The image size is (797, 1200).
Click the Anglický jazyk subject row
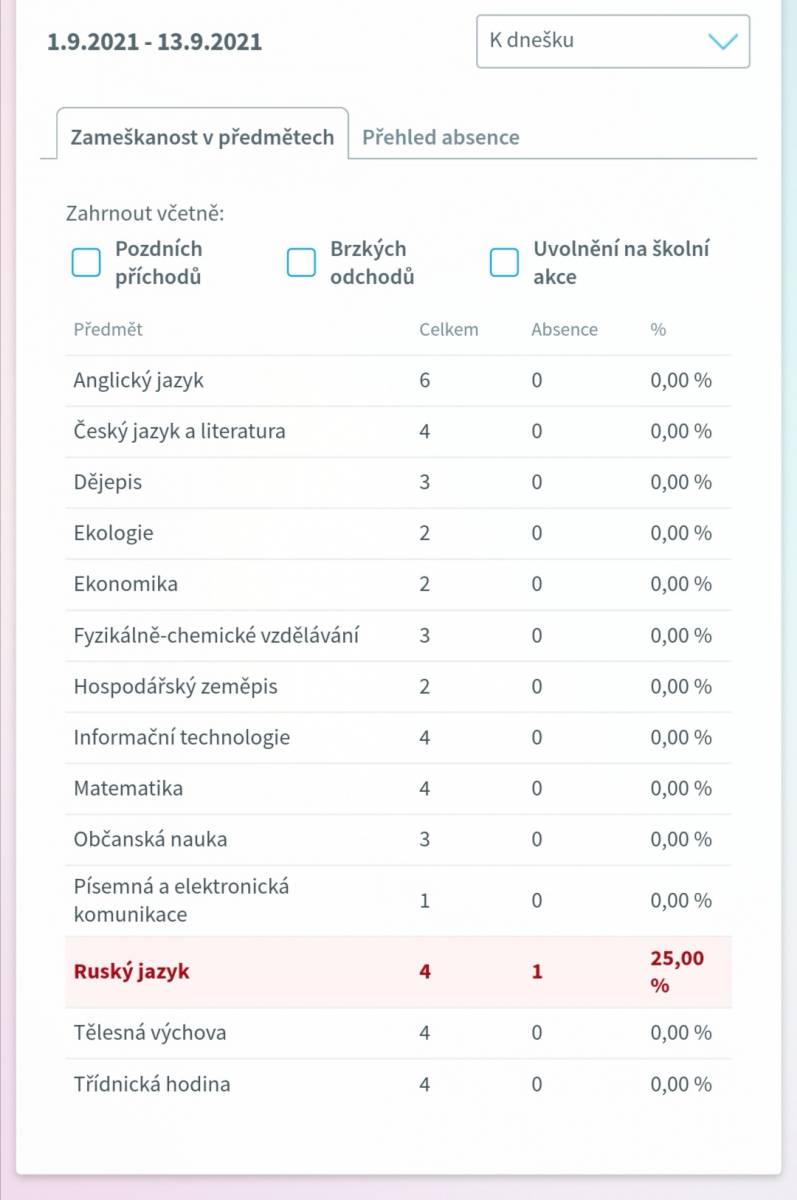pyautogui.click(x=398, y=381)
